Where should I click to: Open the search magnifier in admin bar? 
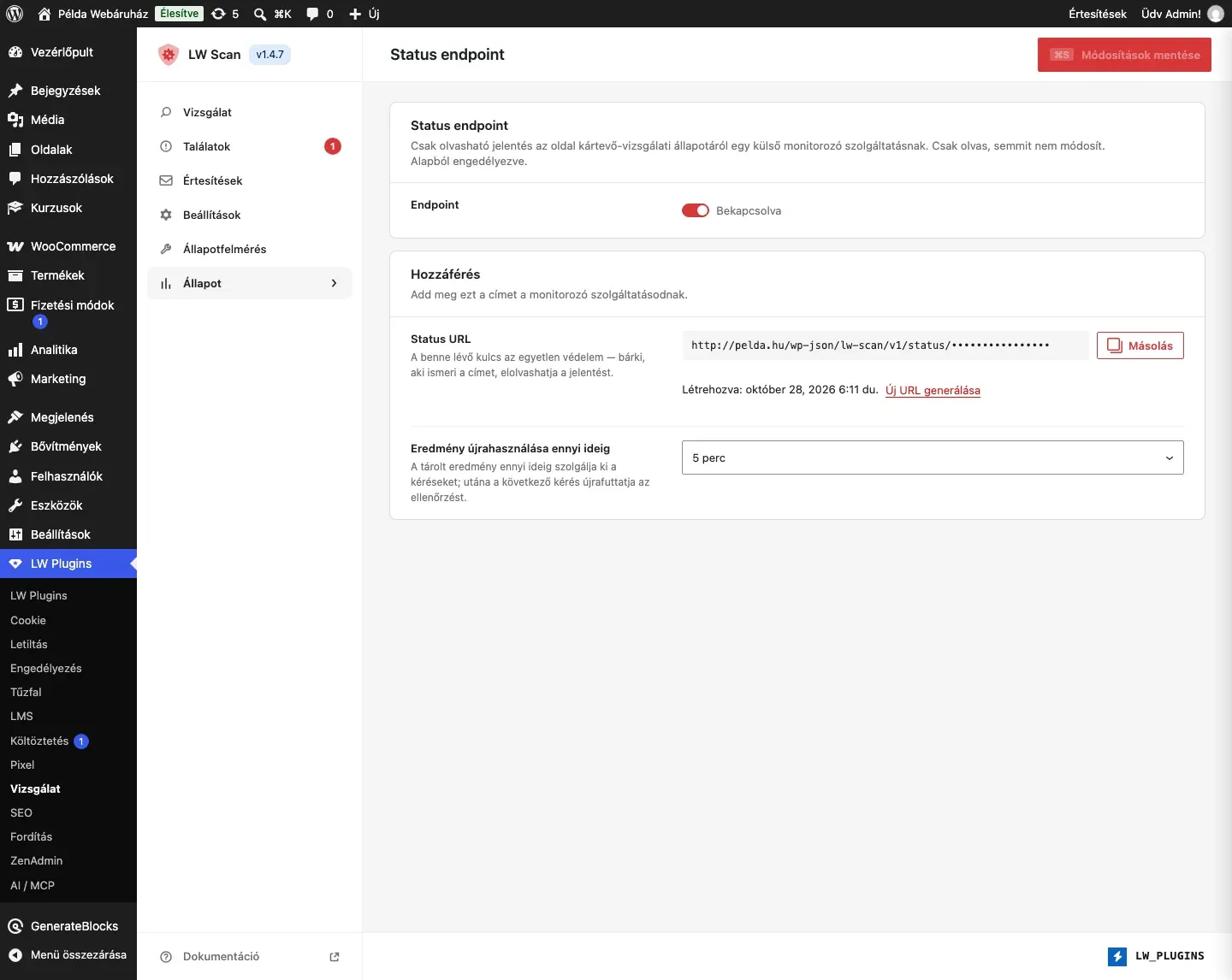tap(260, 14)
